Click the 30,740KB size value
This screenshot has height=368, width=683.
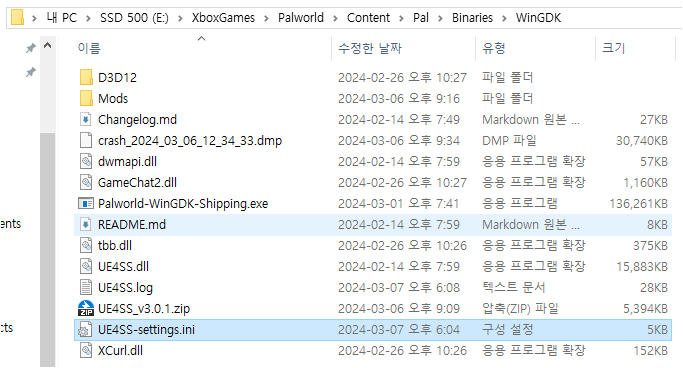click(642, 141)
